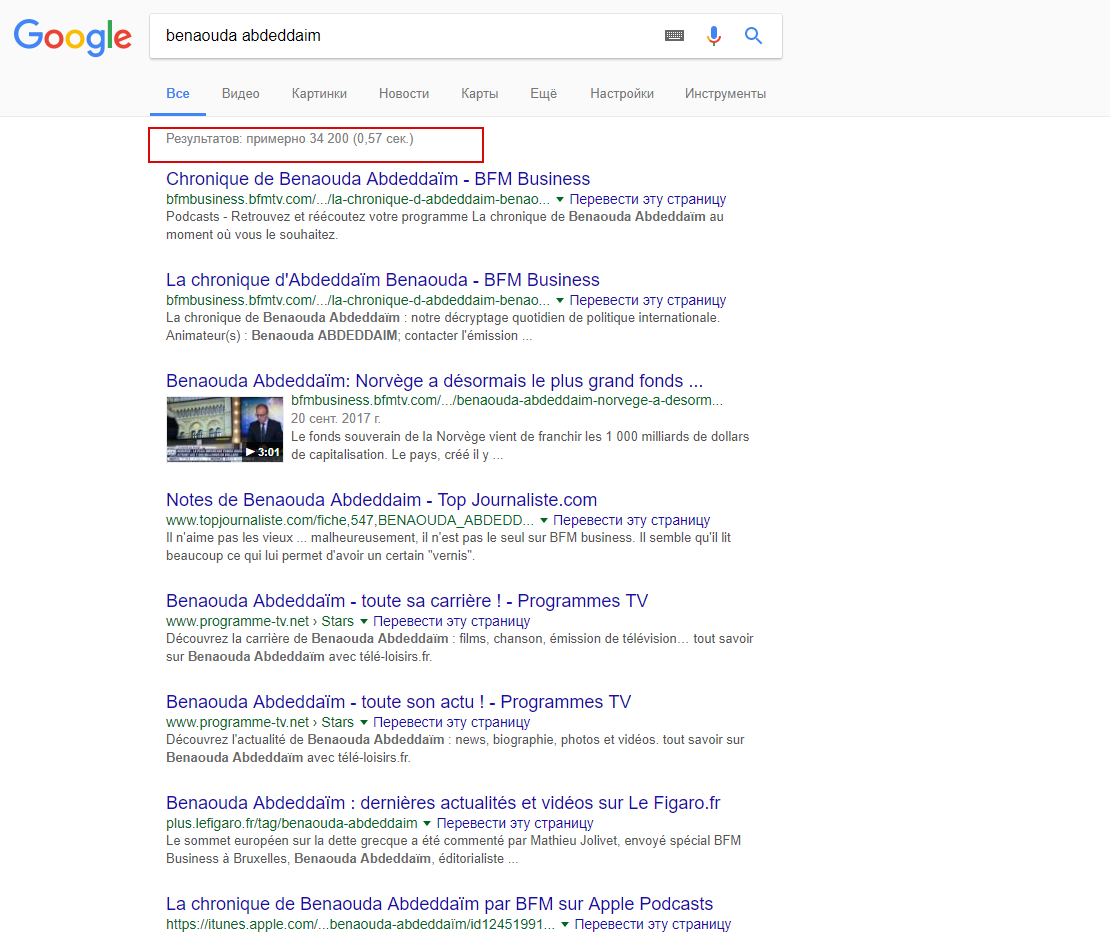Translate the Top Journaliste page
This screenshot has height=932, width=1110.
pos(631,521)
